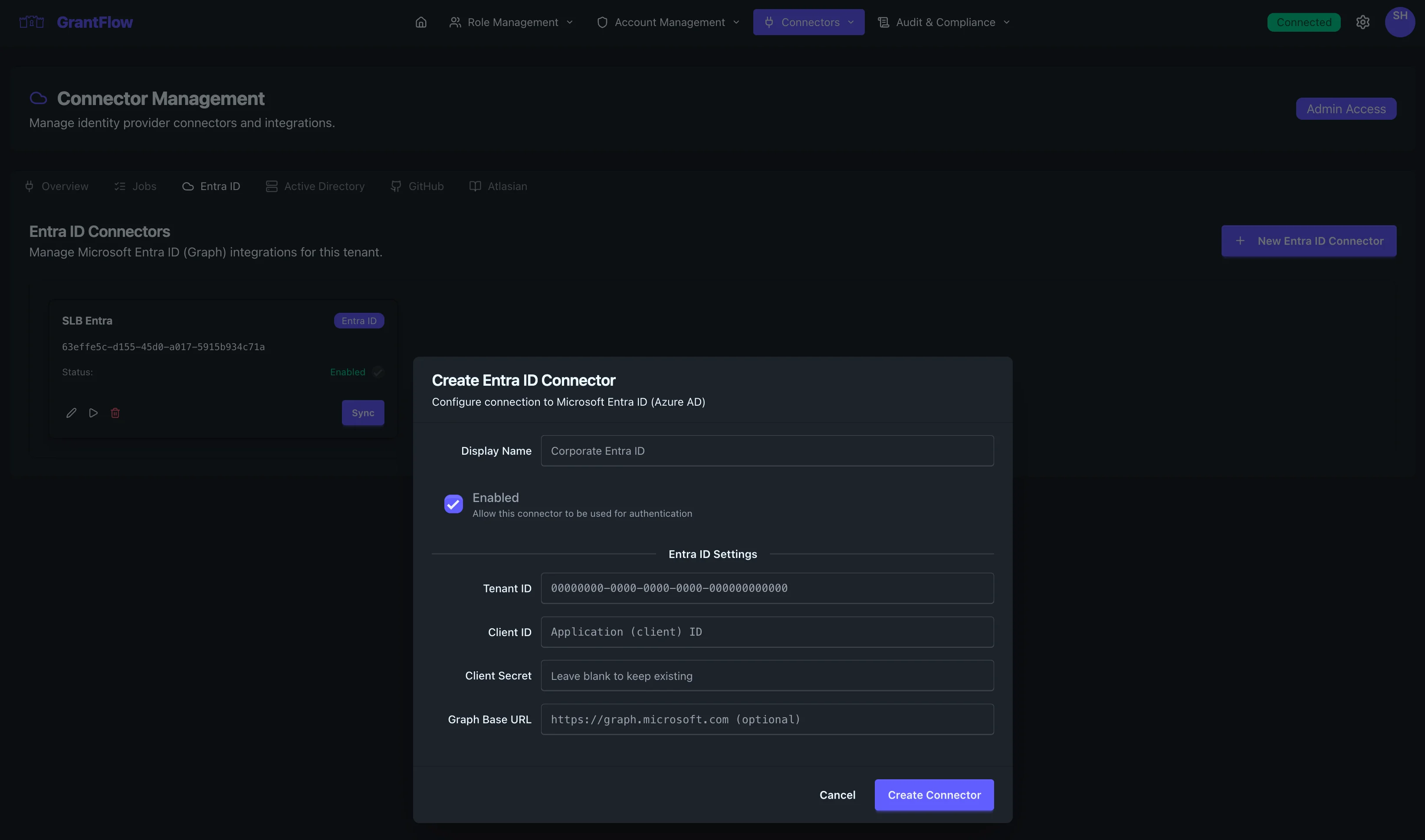Click the Create Connector button

tap(934, 795)
